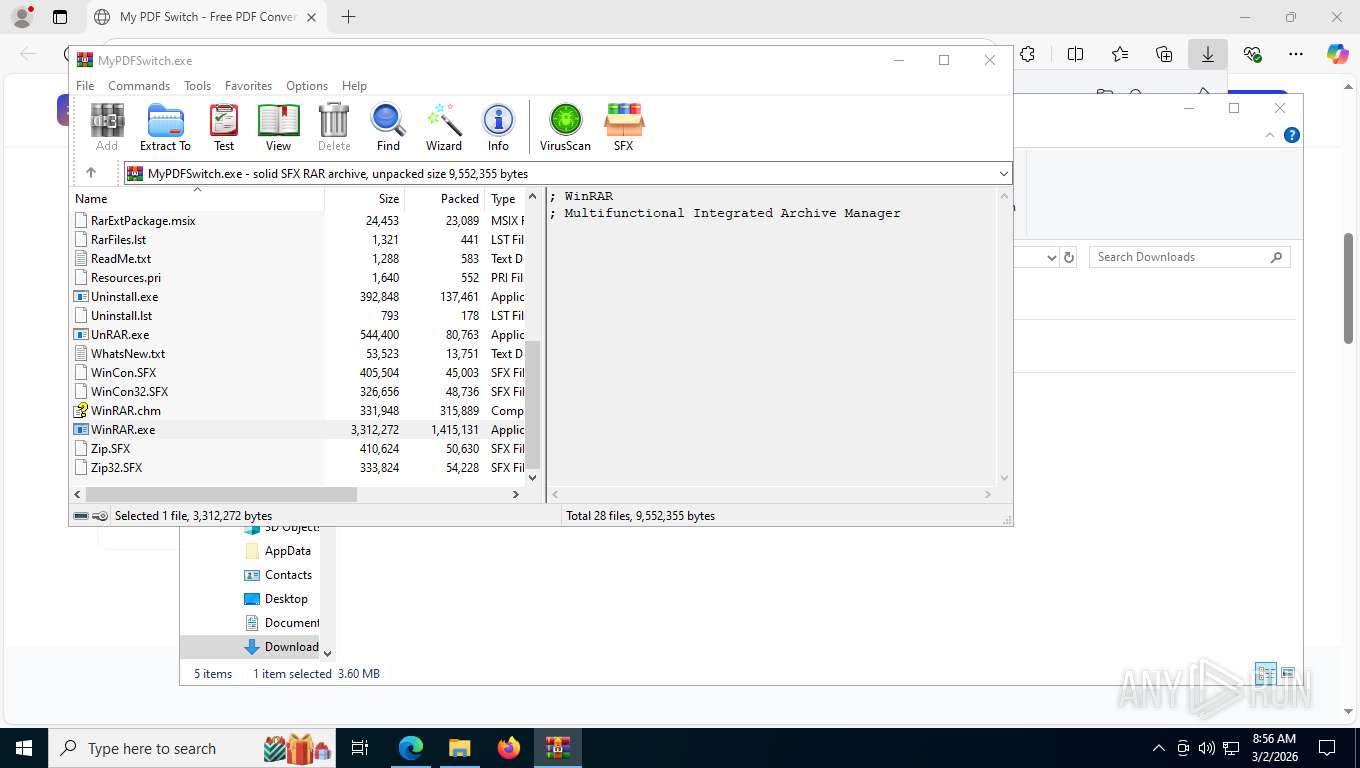Click the Test archive toolbar icon

(224, 127)
